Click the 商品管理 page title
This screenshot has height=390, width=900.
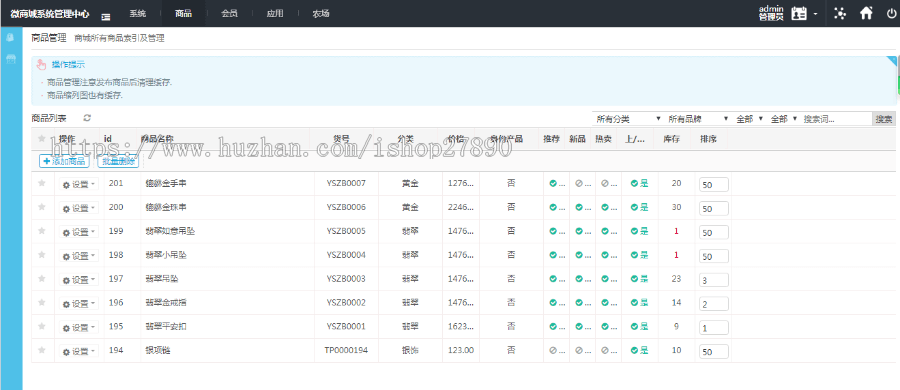[x=49, y=38]
